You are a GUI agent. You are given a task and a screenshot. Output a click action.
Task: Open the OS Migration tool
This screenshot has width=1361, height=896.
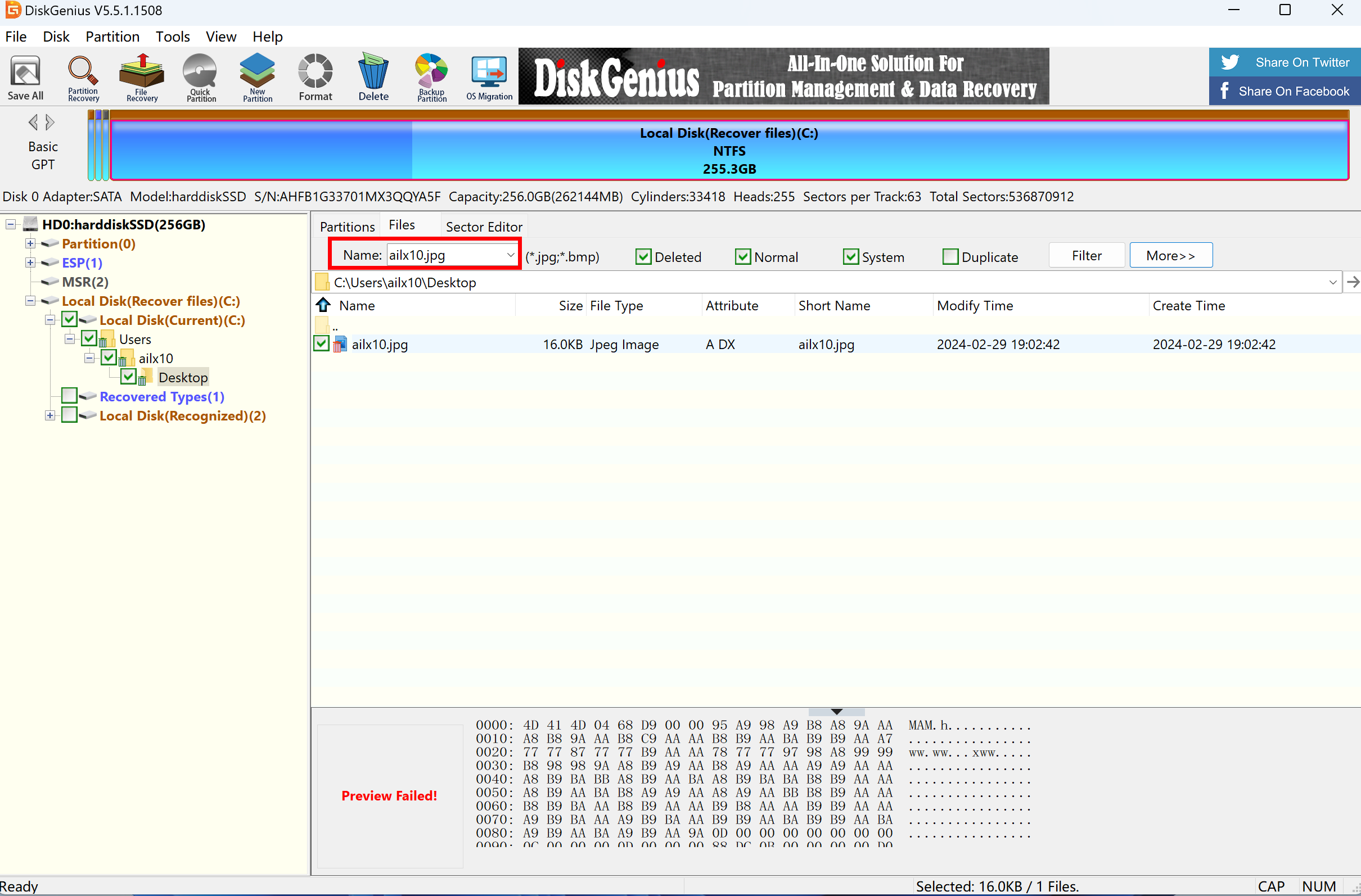click(489, 78)
